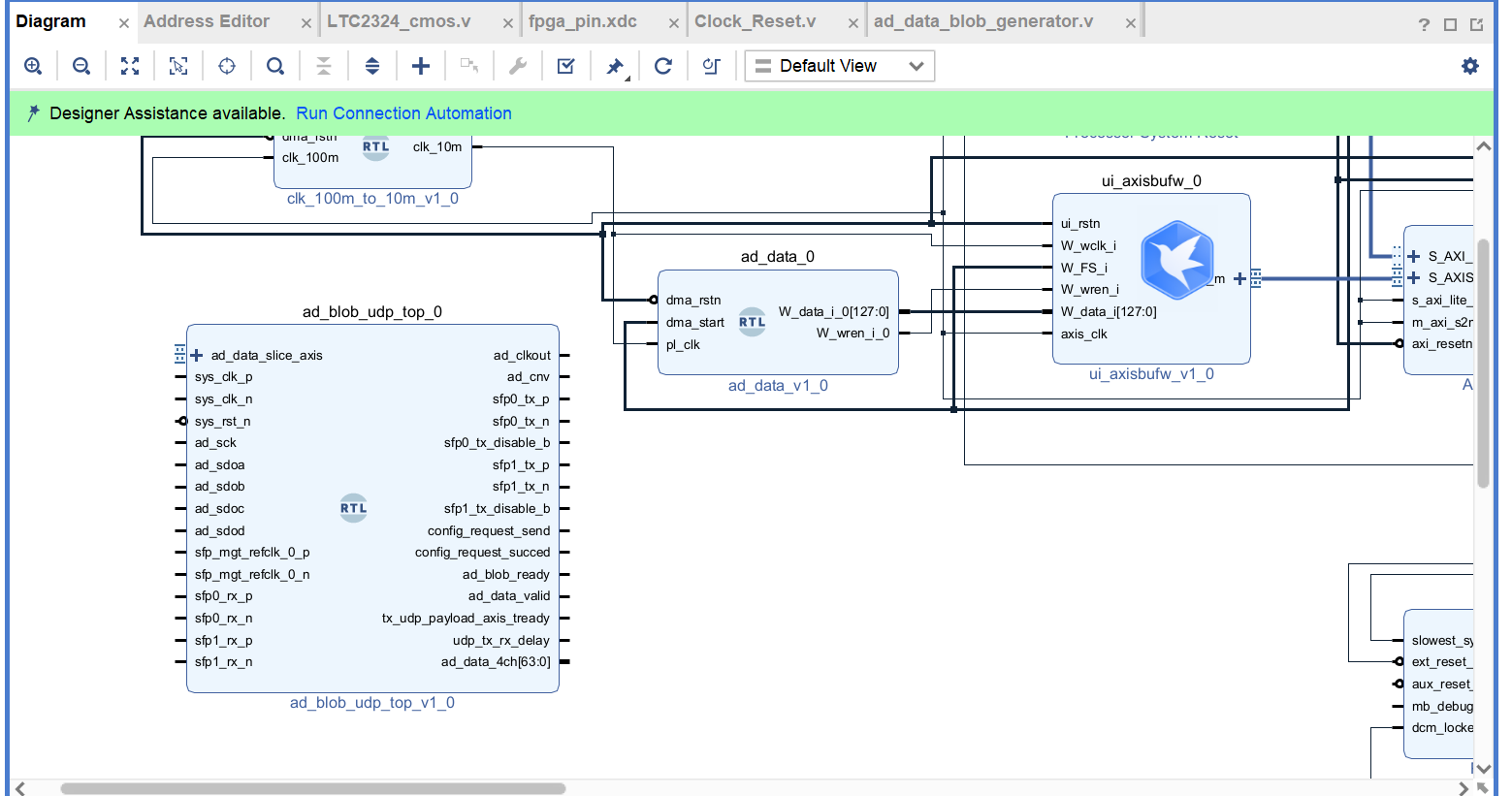Select the ad_data_4ch[63:0] output pin
This screenshot has height=796, width=1512.
coord(496,662)
